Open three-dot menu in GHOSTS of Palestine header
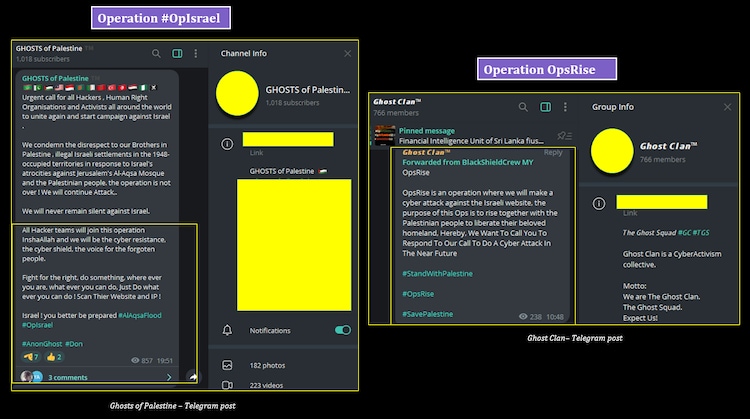The height and width of the screenshot is (419, 750). point(197,53)
